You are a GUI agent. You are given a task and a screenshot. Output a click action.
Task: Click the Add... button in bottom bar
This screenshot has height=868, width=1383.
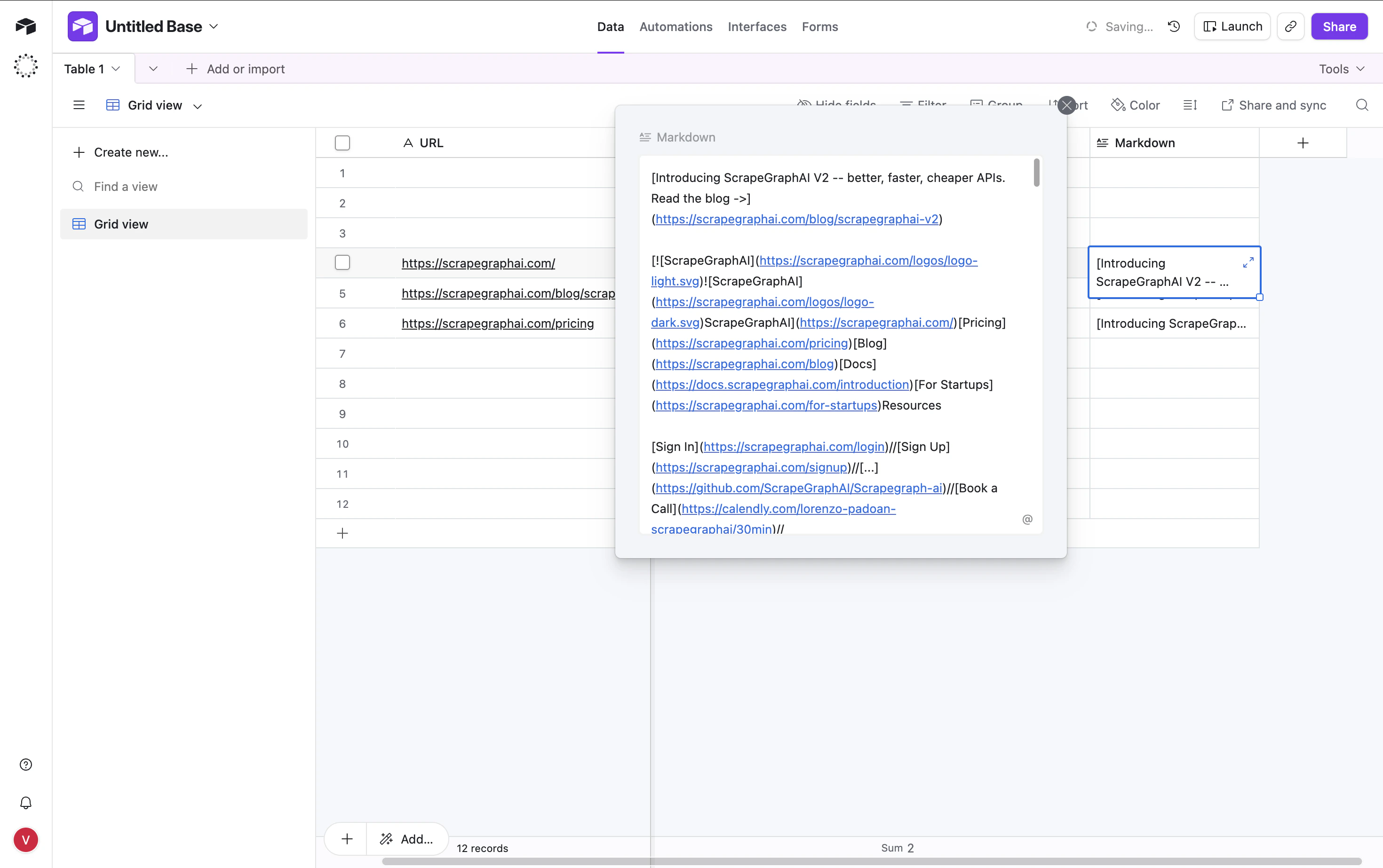pyautogui.click(x=407, y=839)
